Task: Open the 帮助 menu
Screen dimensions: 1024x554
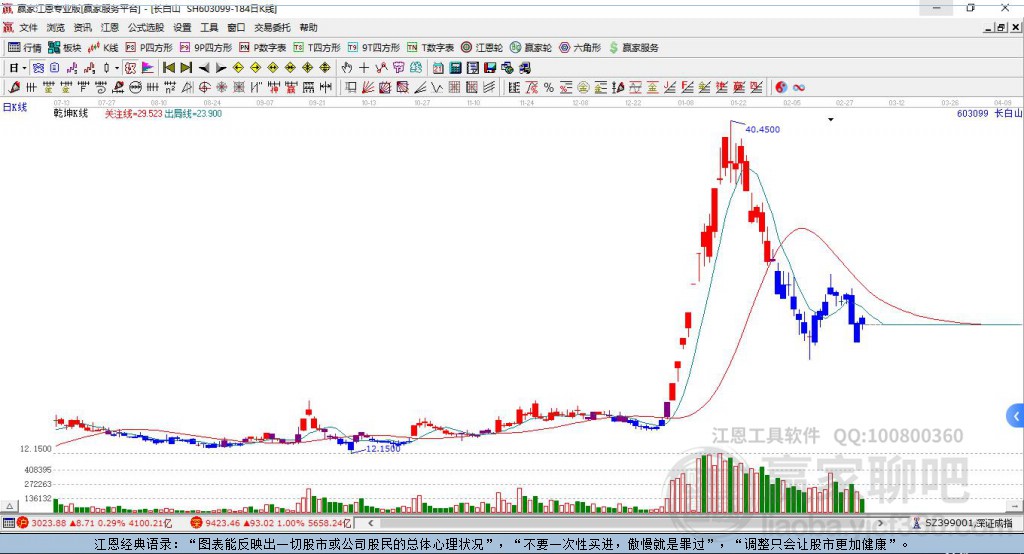Action: (308, 27)
